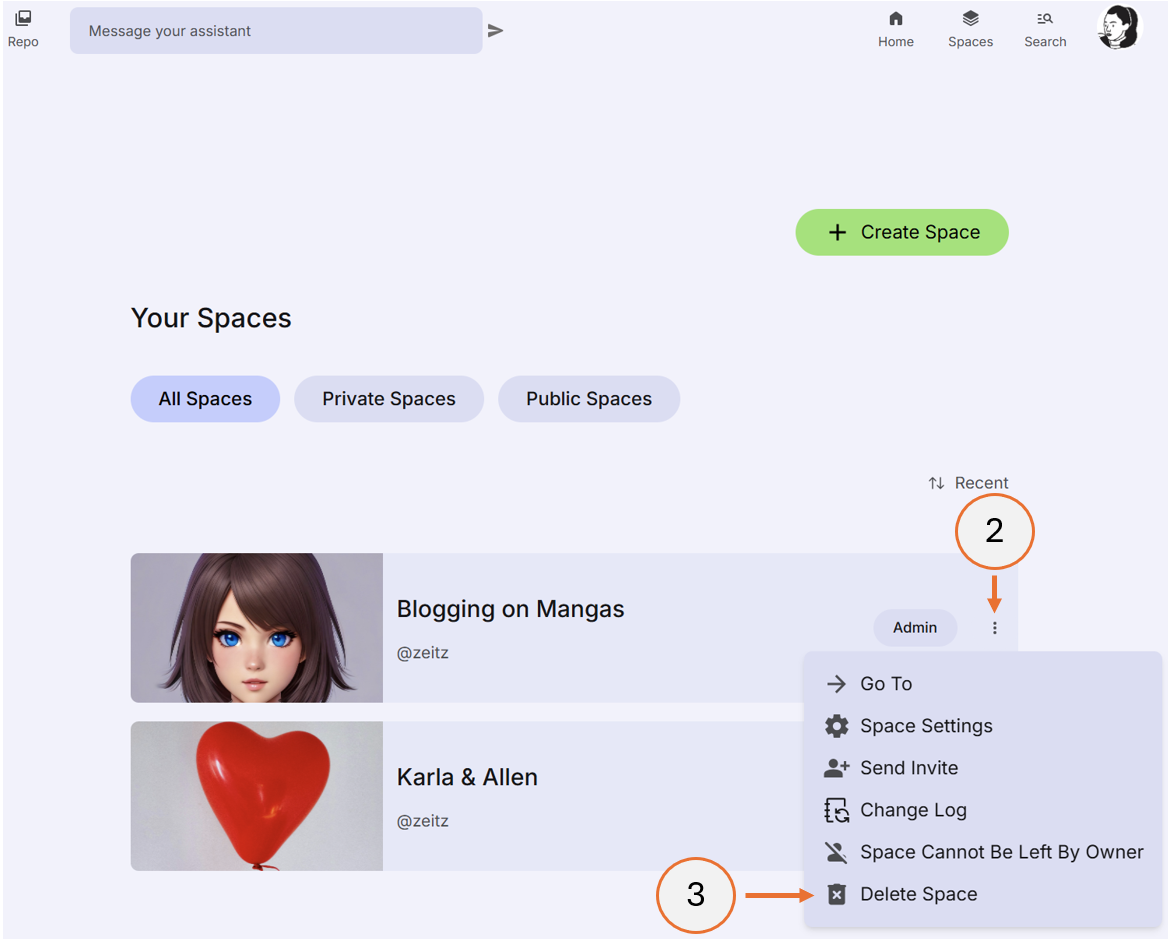Click the send message arrow icon
This screenshot has height=939, width=1168.
tap(496, 31)
